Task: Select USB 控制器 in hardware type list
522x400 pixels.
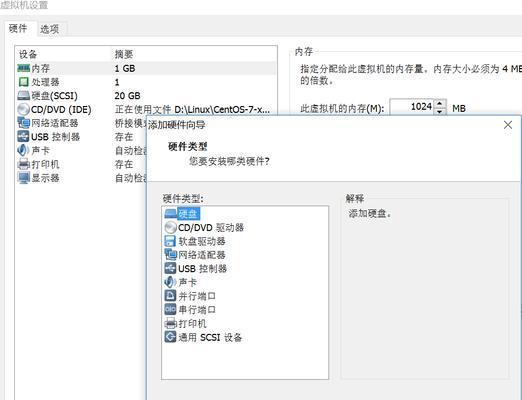Action: click(196, 269)
